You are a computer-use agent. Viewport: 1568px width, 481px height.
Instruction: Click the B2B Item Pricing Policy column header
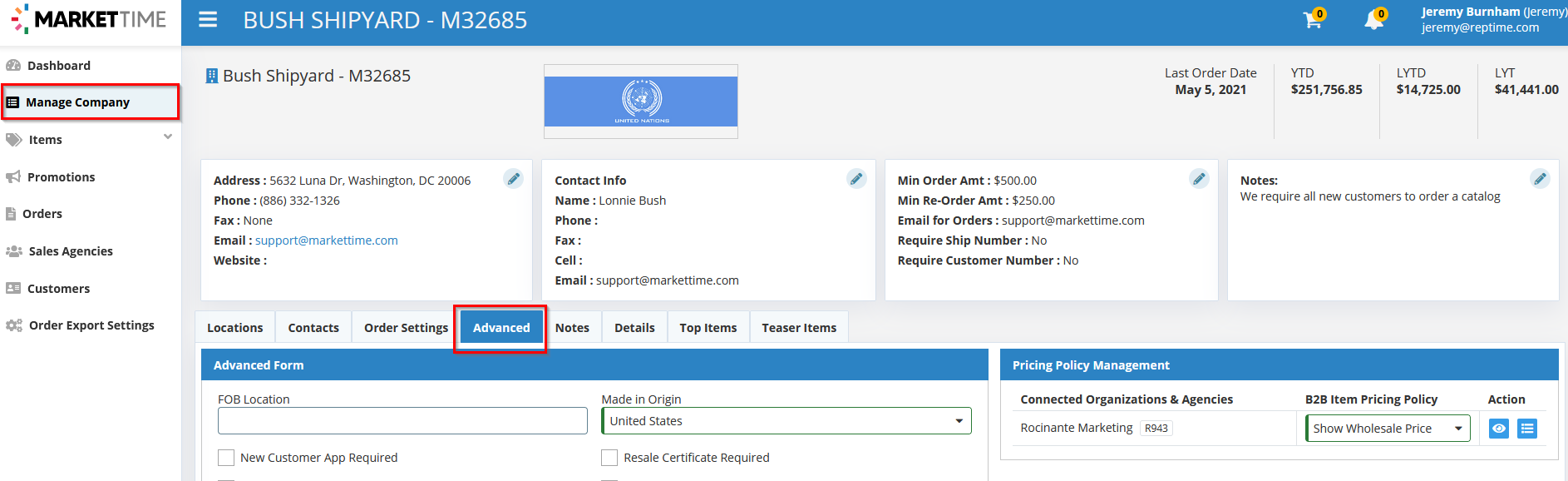(1371, 399)
